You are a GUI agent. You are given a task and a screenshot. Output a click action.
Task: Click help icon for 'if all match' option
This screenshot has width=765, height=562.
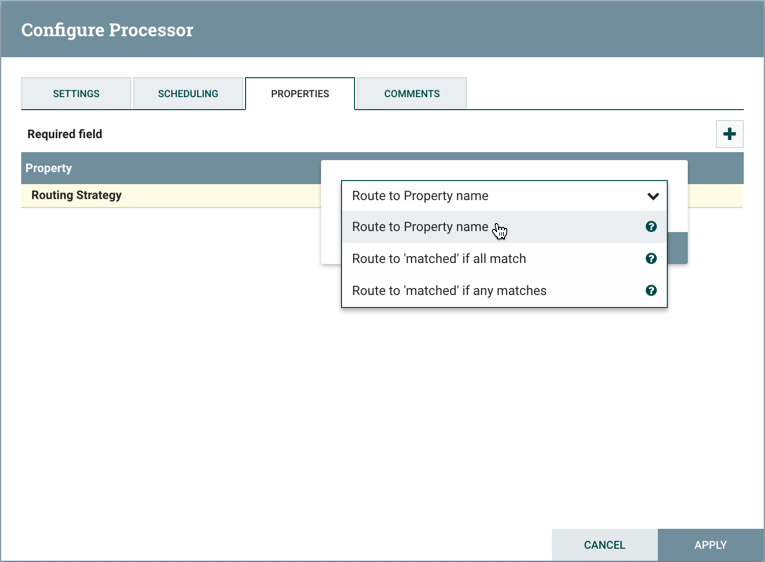(651, 259)
